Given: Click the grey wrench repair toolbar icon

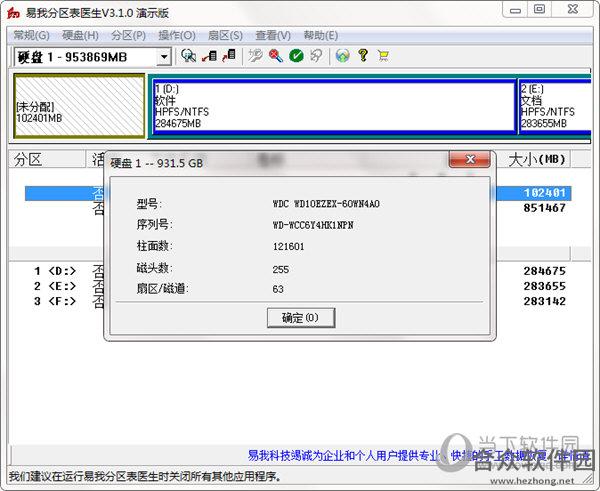Looking at the screenshot, I should point(255,56).
